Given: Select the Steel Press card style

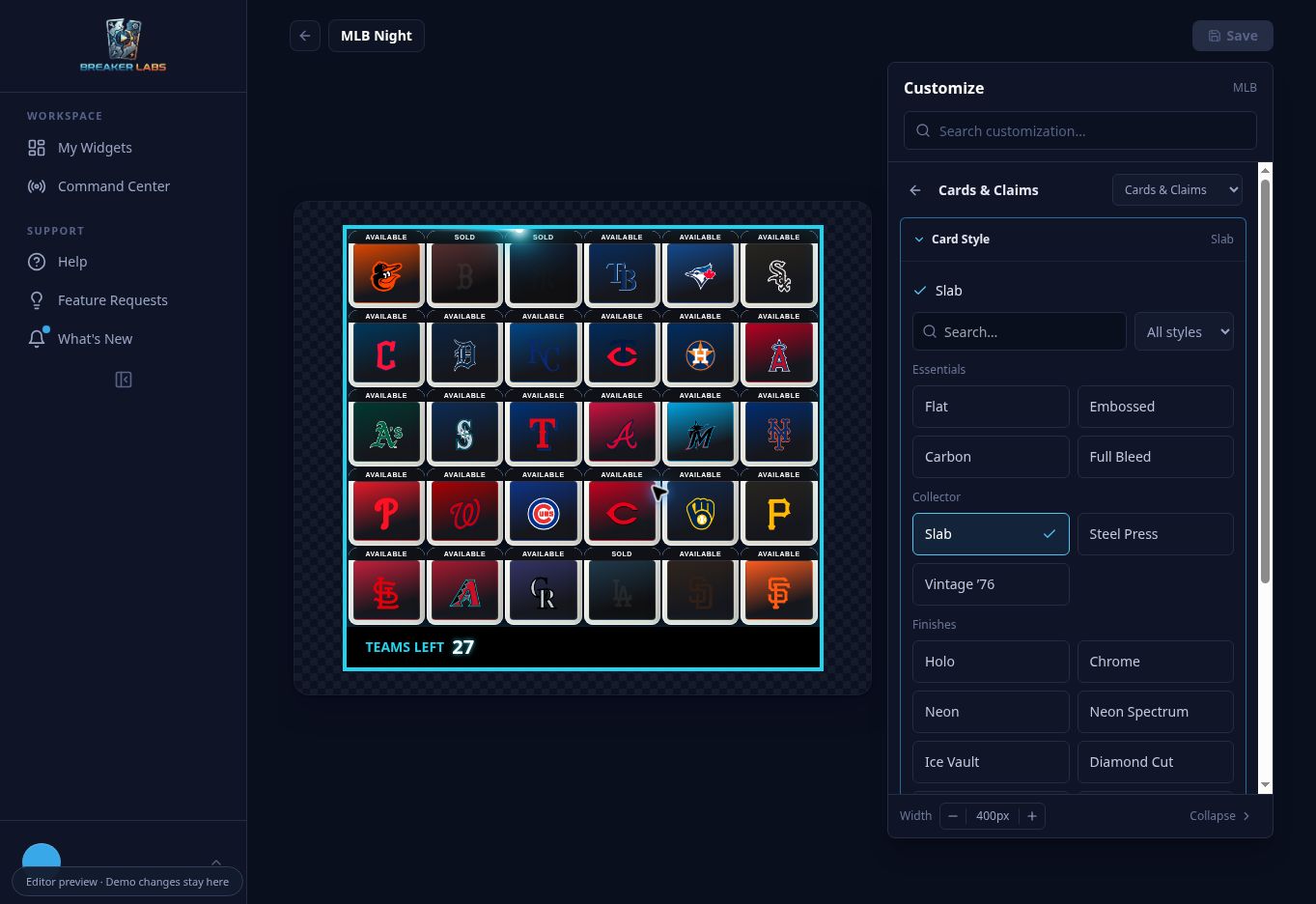Looking at the screenshot, I should point(1155,534).
